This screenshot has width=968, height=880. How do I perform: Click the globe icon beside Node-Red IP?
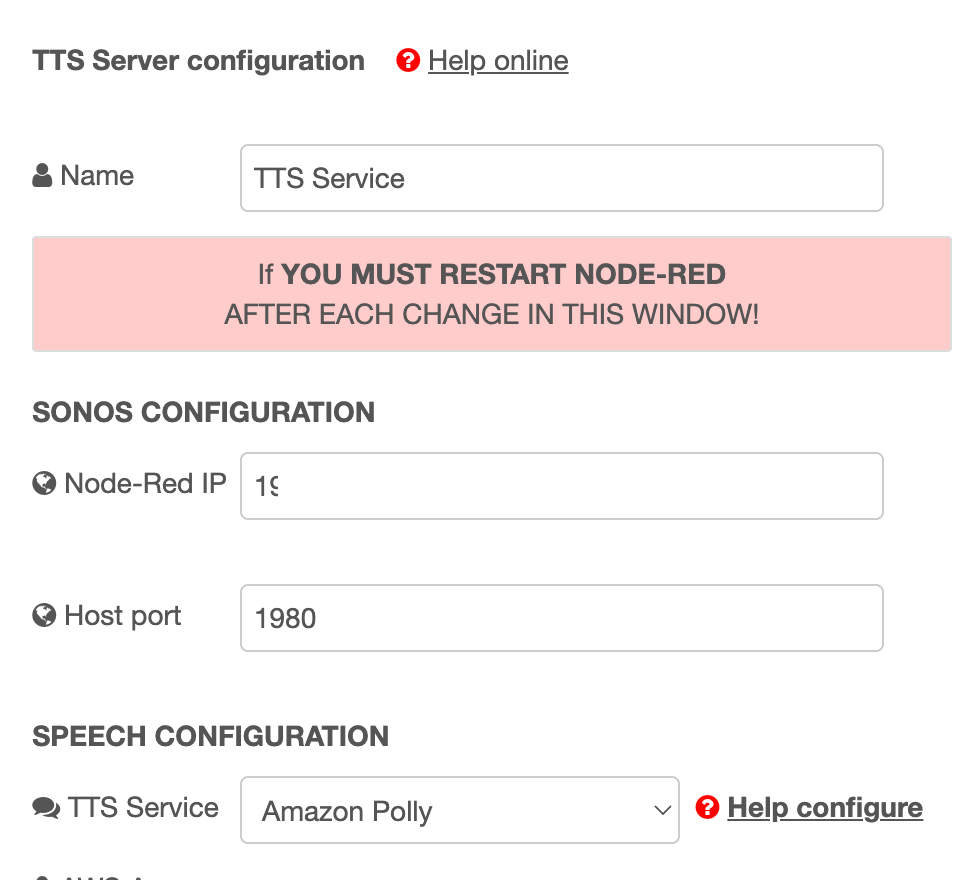click(x=44, y=484)
